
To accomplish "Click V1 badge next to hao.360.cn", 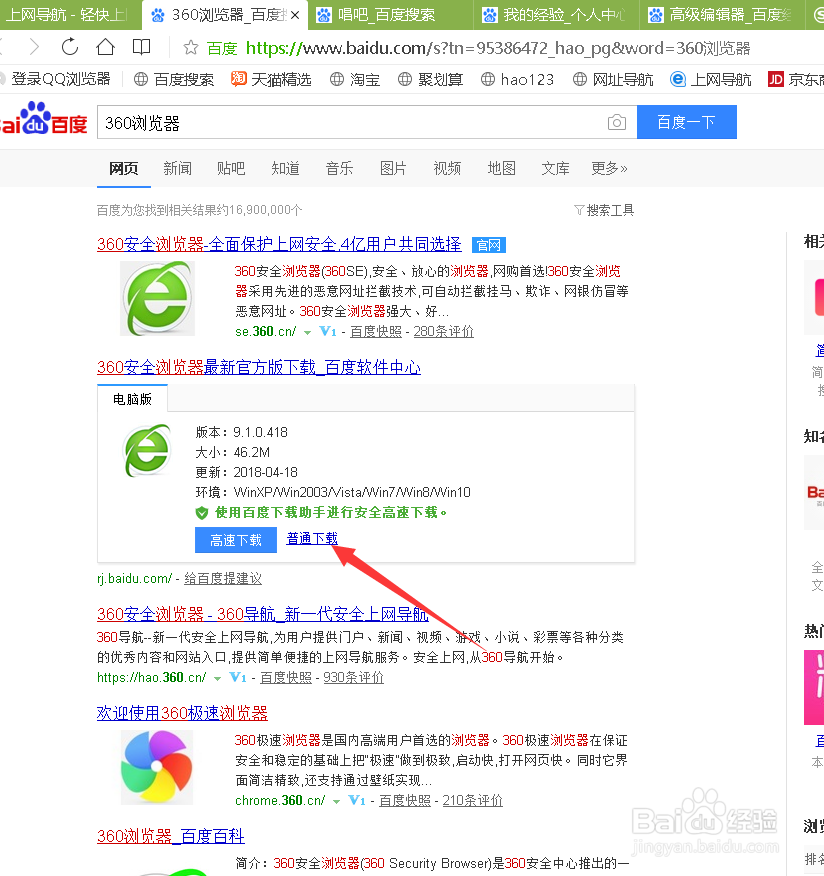I will pyautogui.click(x=238, y=677).
